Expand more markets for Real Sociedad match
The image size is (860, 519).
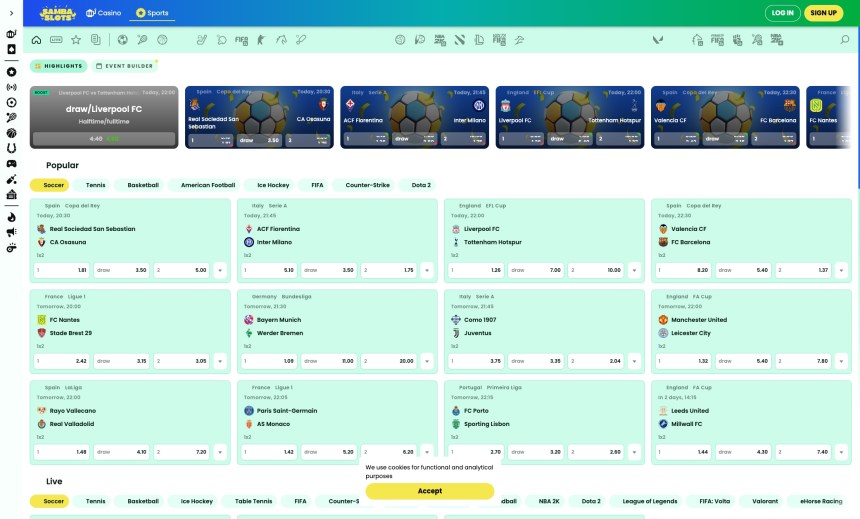click(x=220, y=270)
